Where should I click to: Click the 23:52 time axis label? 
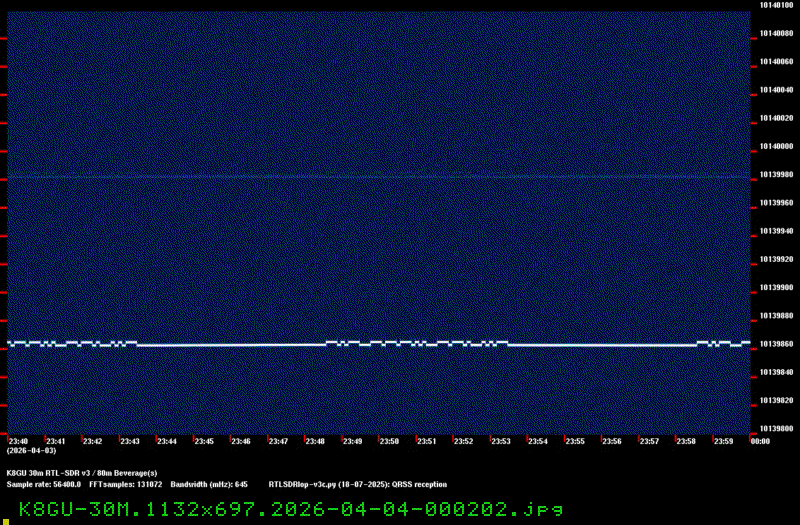(x=463, y=441)
